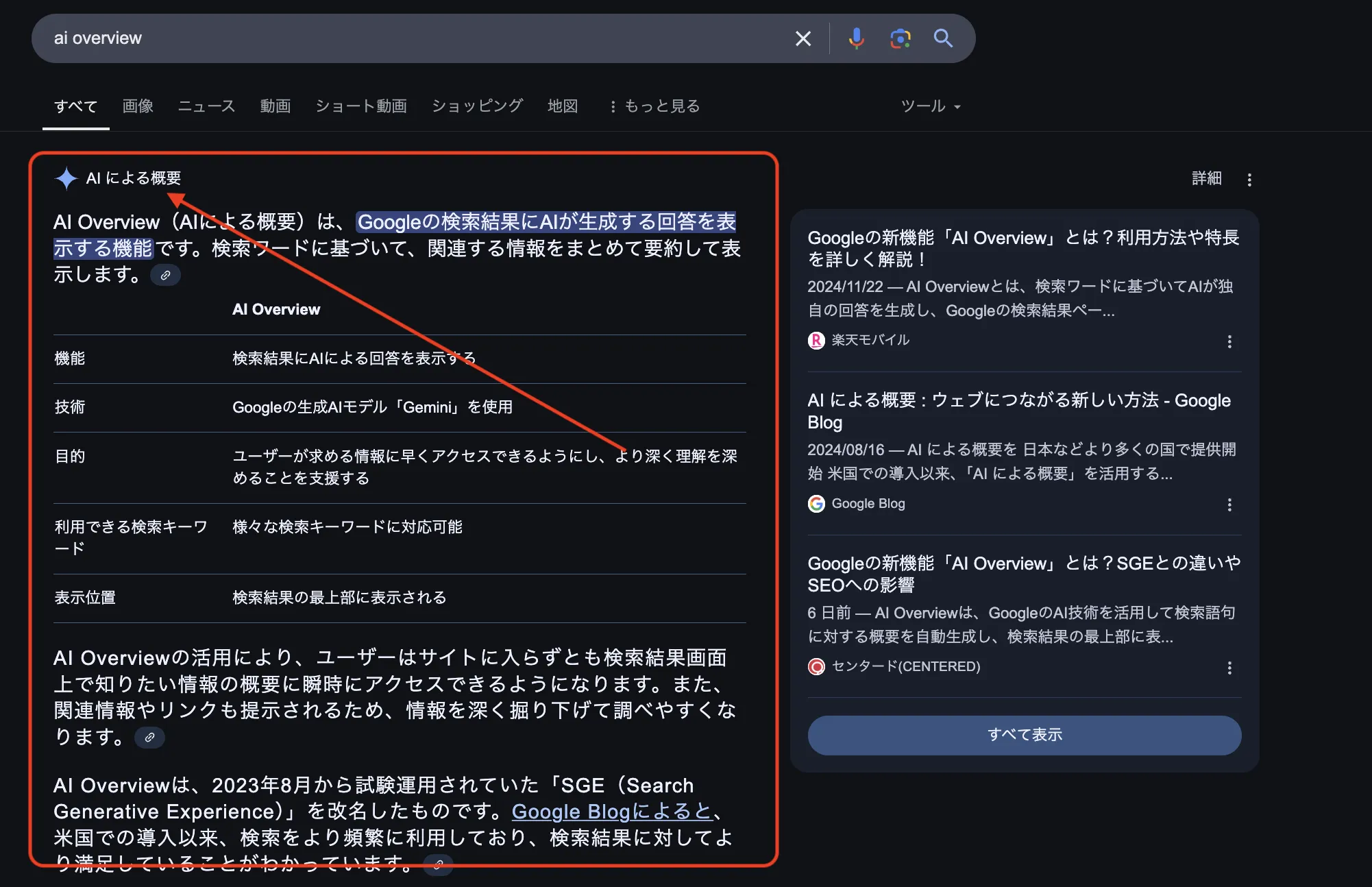Switch to the 動画 tab
Image resolution: width=1372 pixels, height=887 pixels.
(x=275, y=106)
